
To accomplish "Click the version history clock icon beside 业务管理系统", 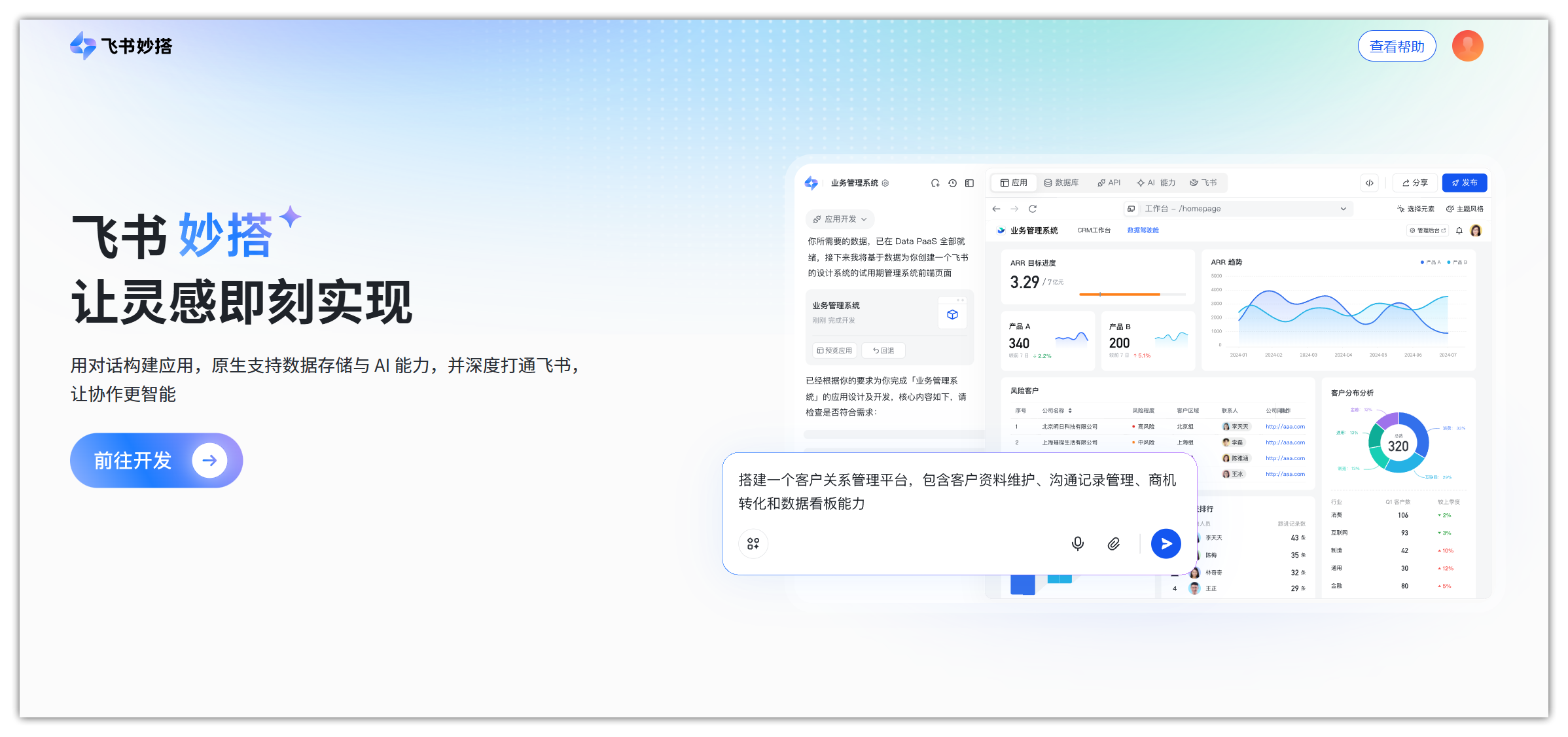I will (x=952, y=183).
